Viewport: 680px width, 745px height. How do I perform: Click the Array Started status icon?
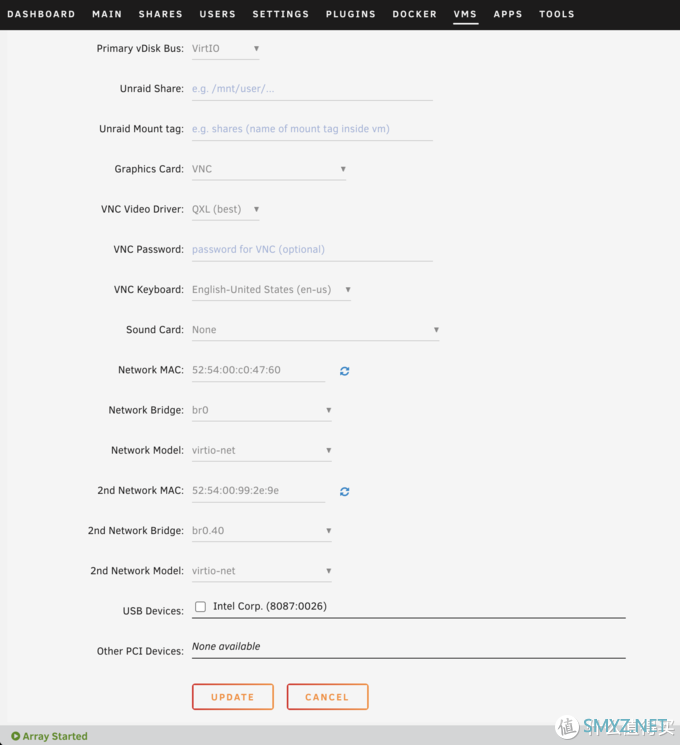(16, 736)
